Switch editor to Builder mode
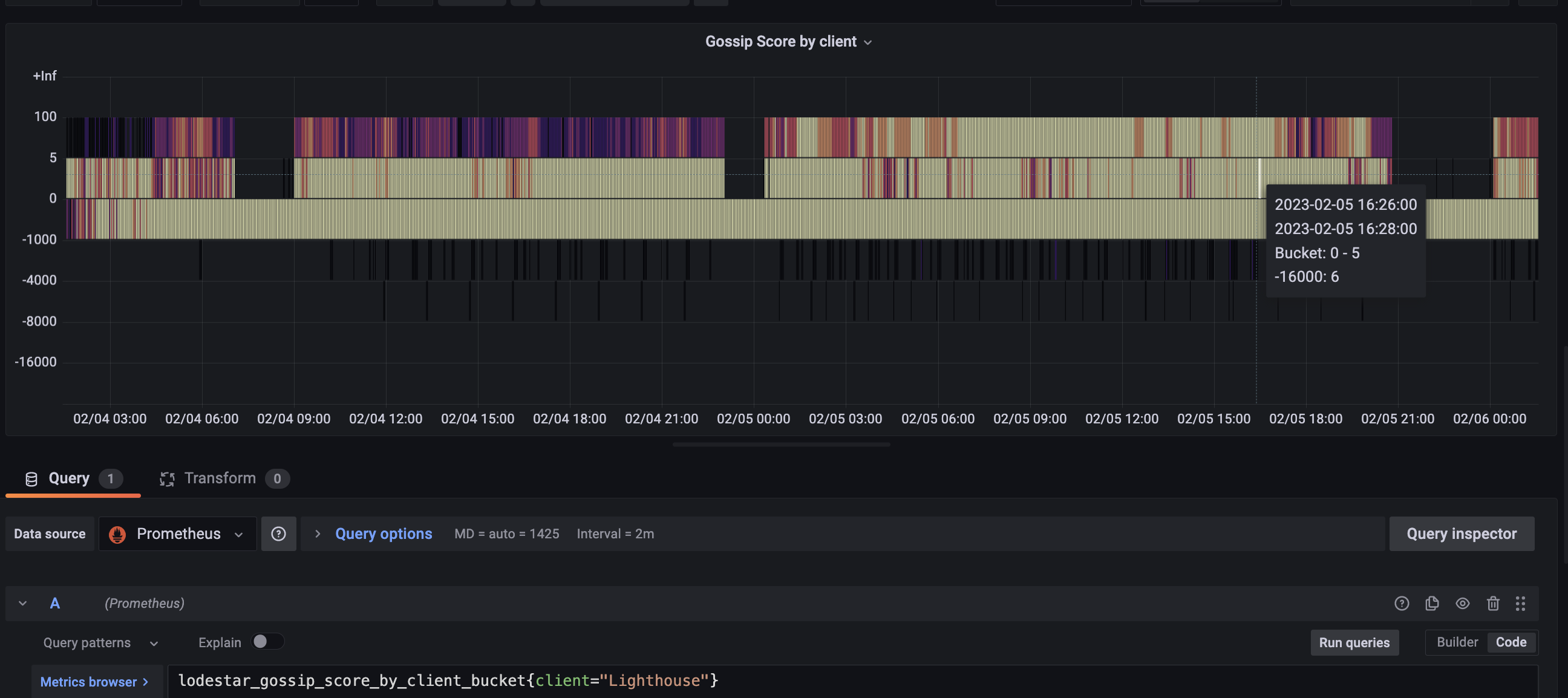Image resolution: width=1568 pixels, height=698 pixels. point(1457,642)
